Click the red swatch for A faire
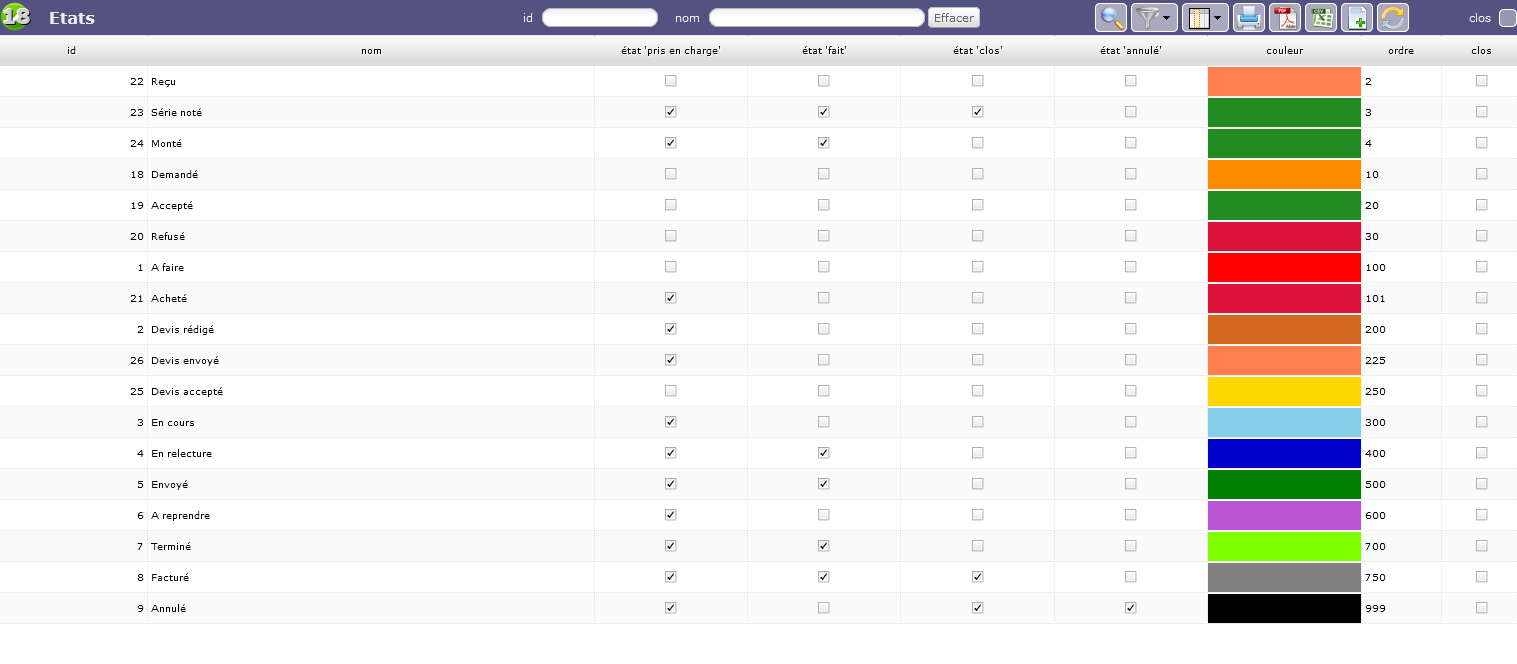The width and height of the screenshot is (1517, 664). pos(1284,267)
